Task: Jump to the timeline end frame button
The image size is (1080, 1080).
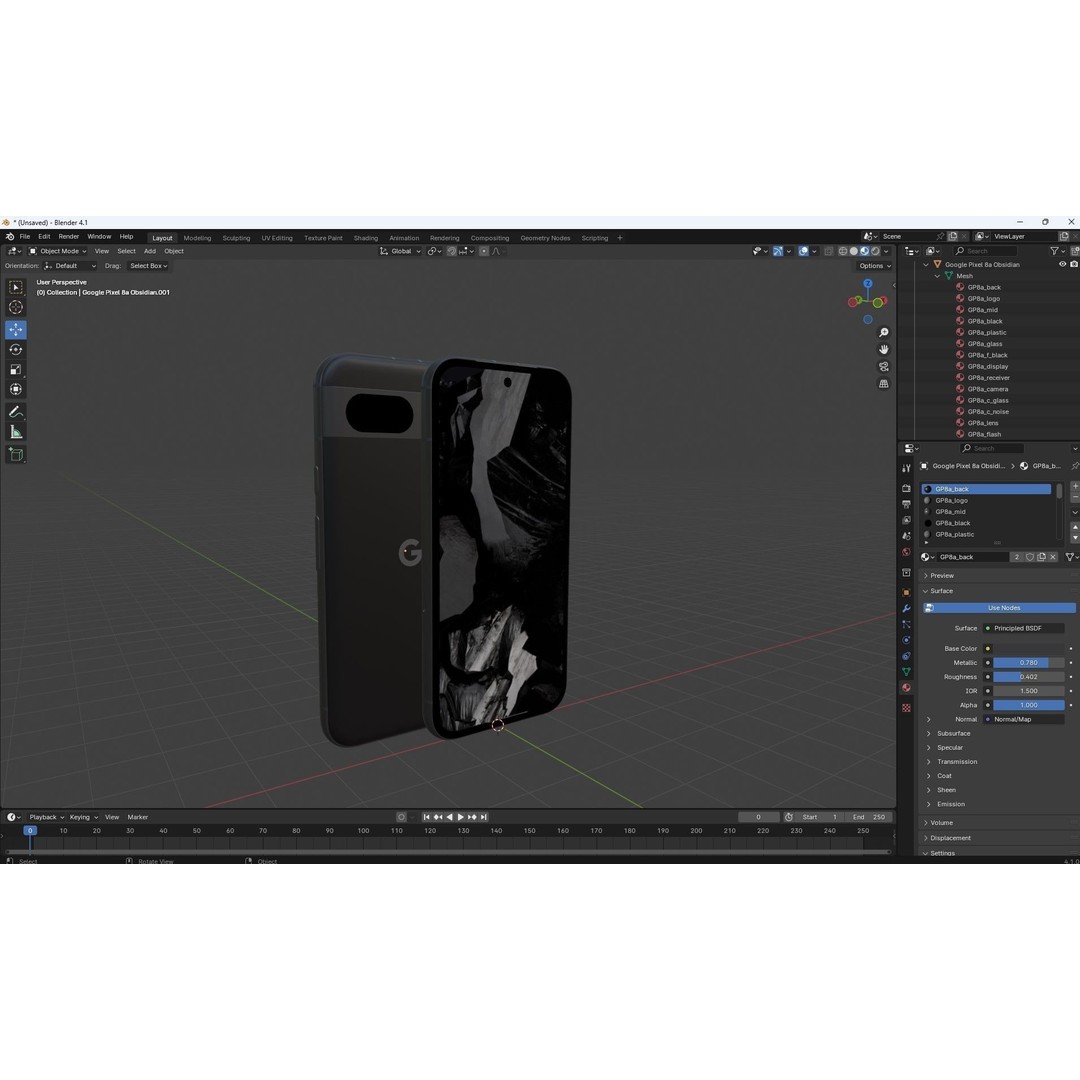Action: pos(484,818)
